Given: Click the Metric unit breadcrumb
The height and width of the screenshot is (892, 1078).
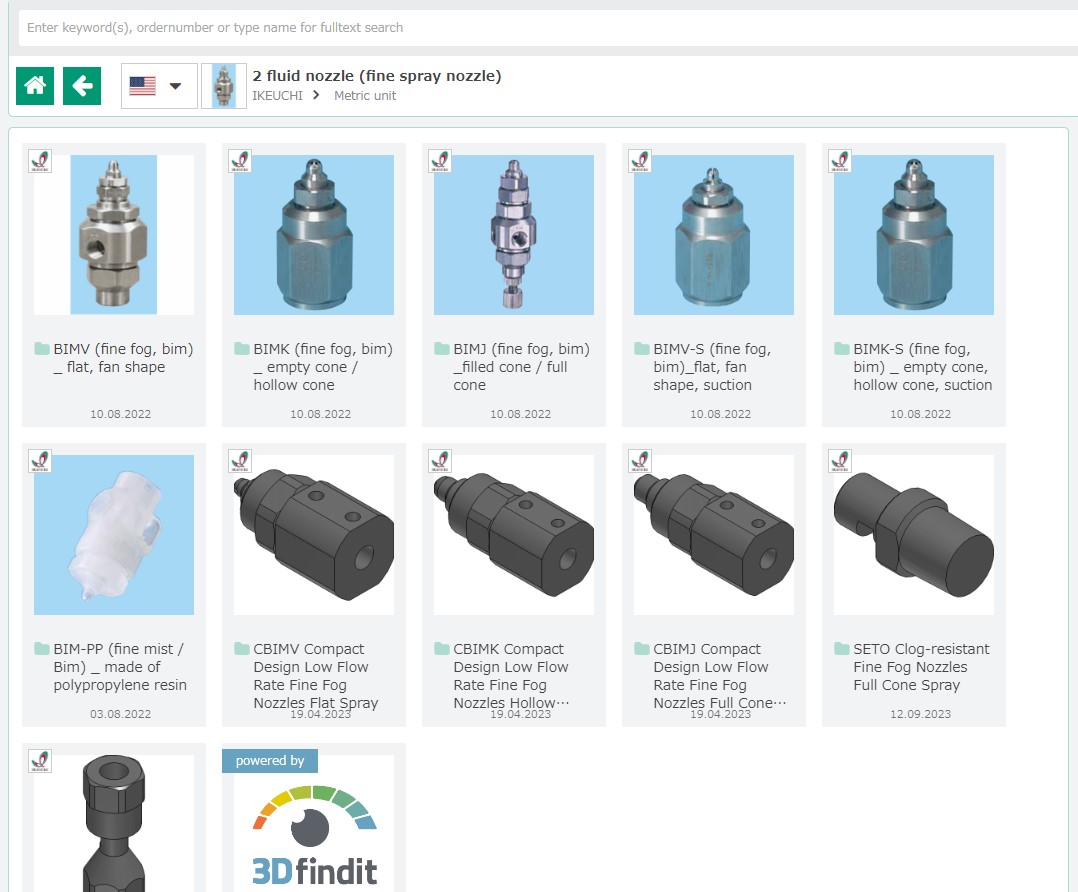Looking at the screenshot, I should 365,96.
